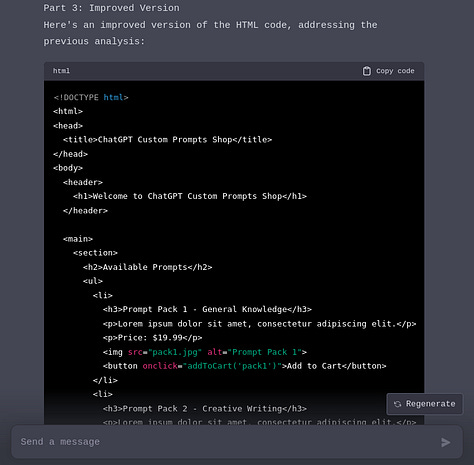This screenshot has height=465, width=474.
Task: Click the '<h1>Welcome to ChatGPT Custom Prompts Shop</h1>' line
Action: [x=190, y=196]
